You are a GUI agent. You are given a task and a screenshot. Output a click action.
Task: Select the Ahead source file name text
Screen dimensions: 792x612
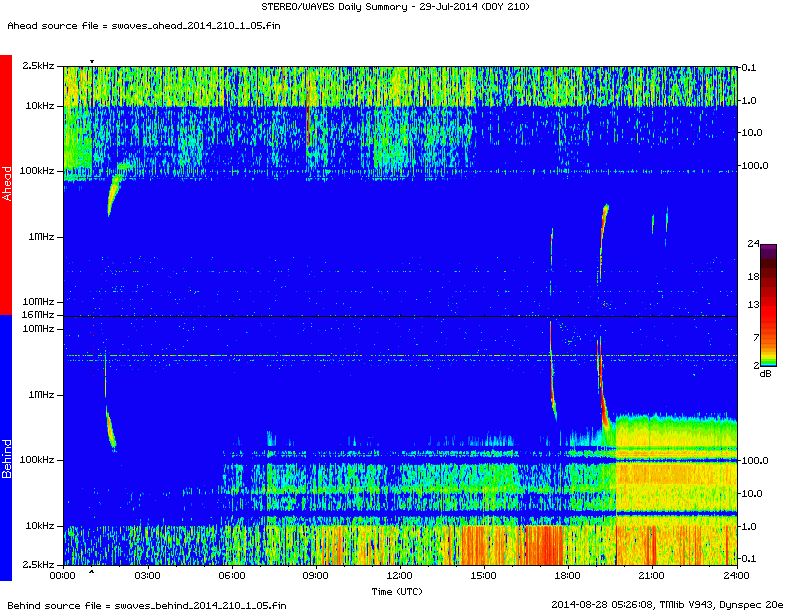tap(144, 25)
